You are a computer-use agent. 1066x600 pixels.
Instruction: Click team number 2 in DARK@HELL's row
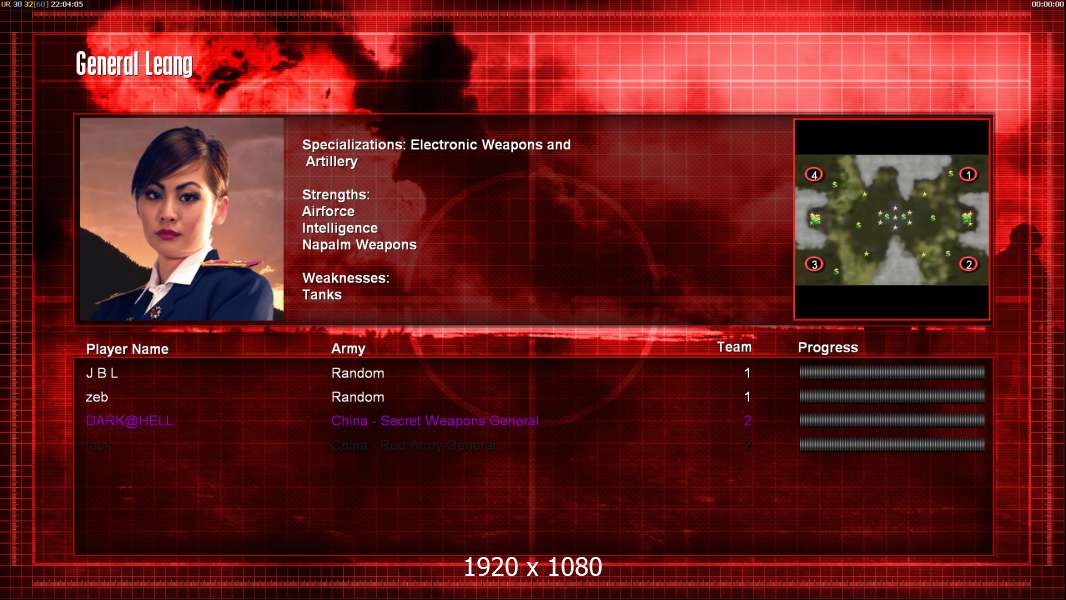(747, 421)
